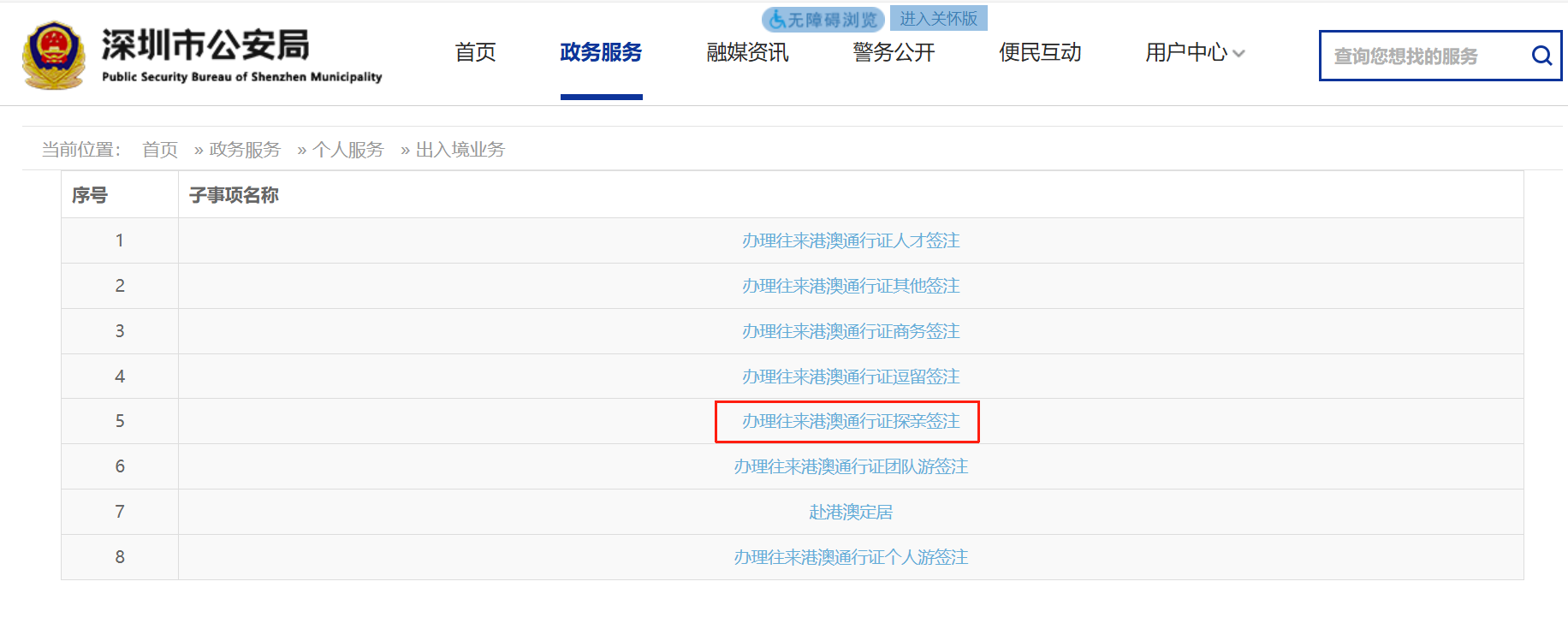Click the search magnifier icon
The image size is (1568, 617).
pyautogui.click(x=1541, y=56)
